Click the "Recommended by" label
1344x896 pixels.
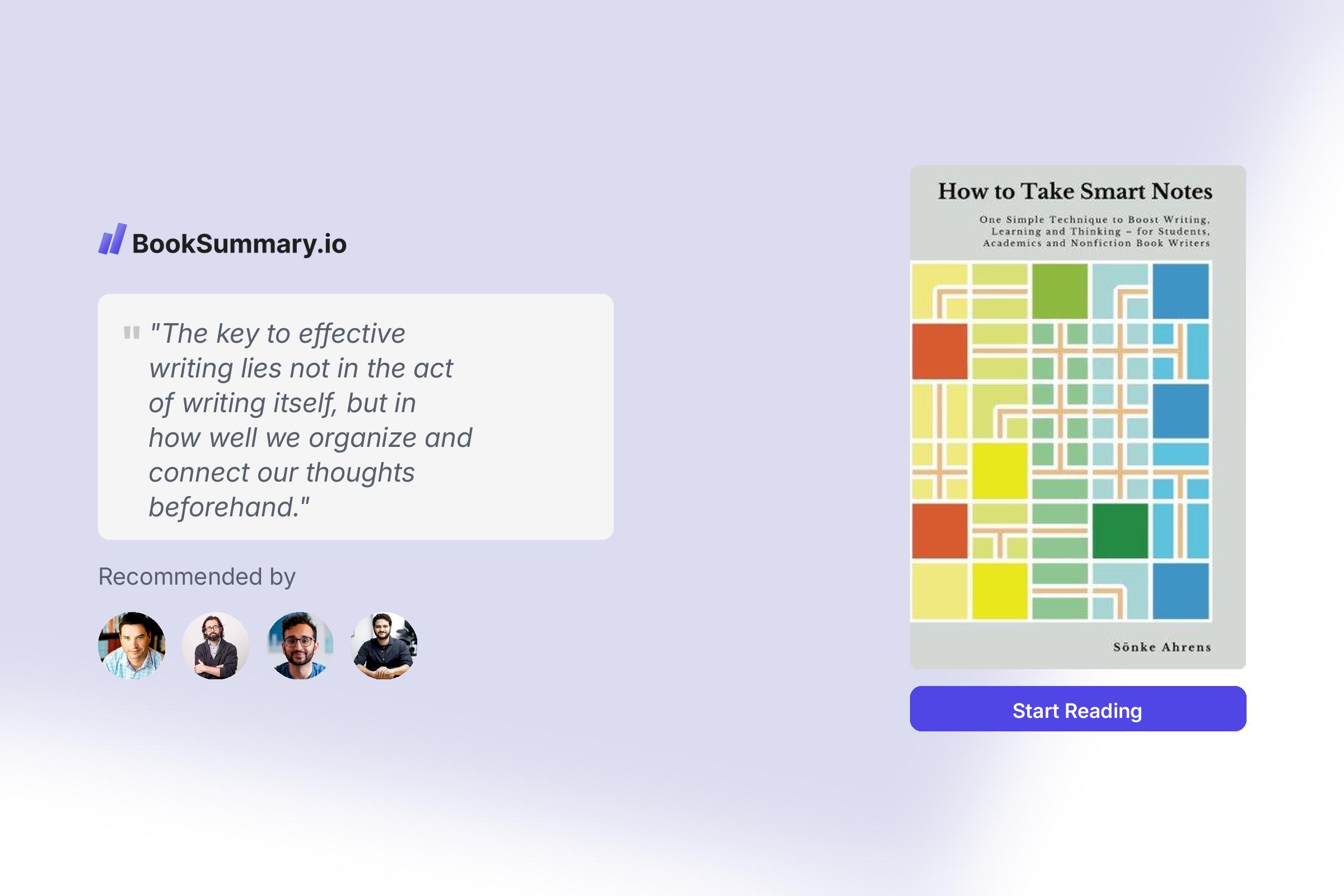197,577
